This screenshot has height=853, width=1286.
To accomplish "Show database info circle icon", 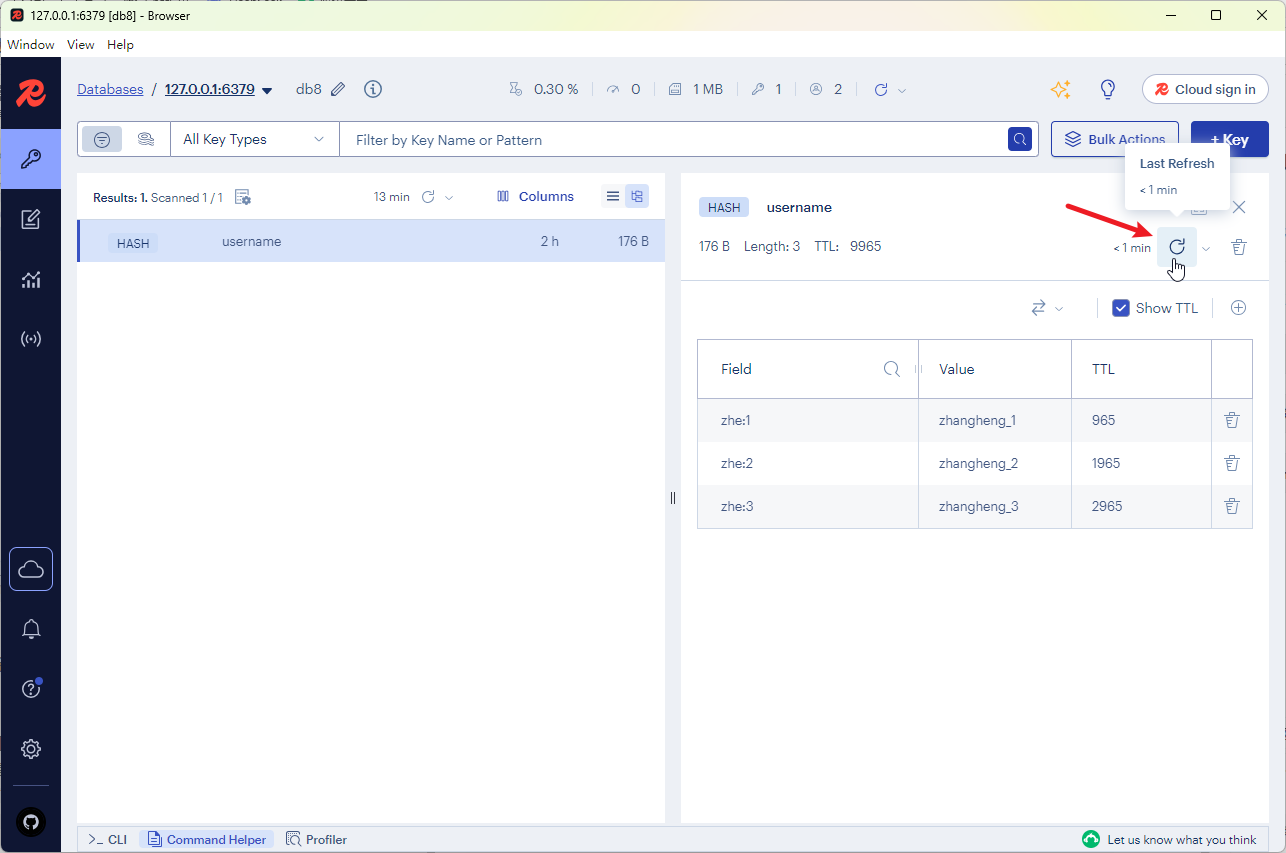I will [373, 89].
